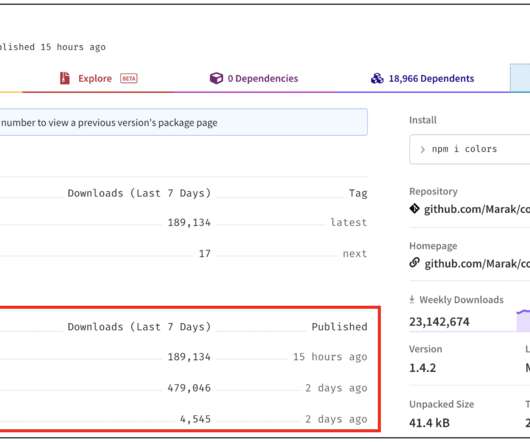Viewport: 530px width, 442px height.
Task: Click the weekly downloads sparkline chart
Action: coord(523,320)
